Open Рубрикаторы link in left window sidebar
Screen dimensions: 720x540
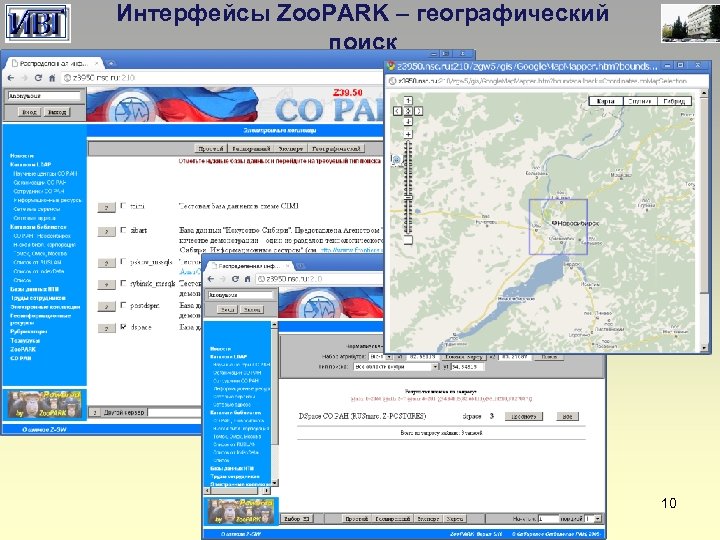point(28,332)
